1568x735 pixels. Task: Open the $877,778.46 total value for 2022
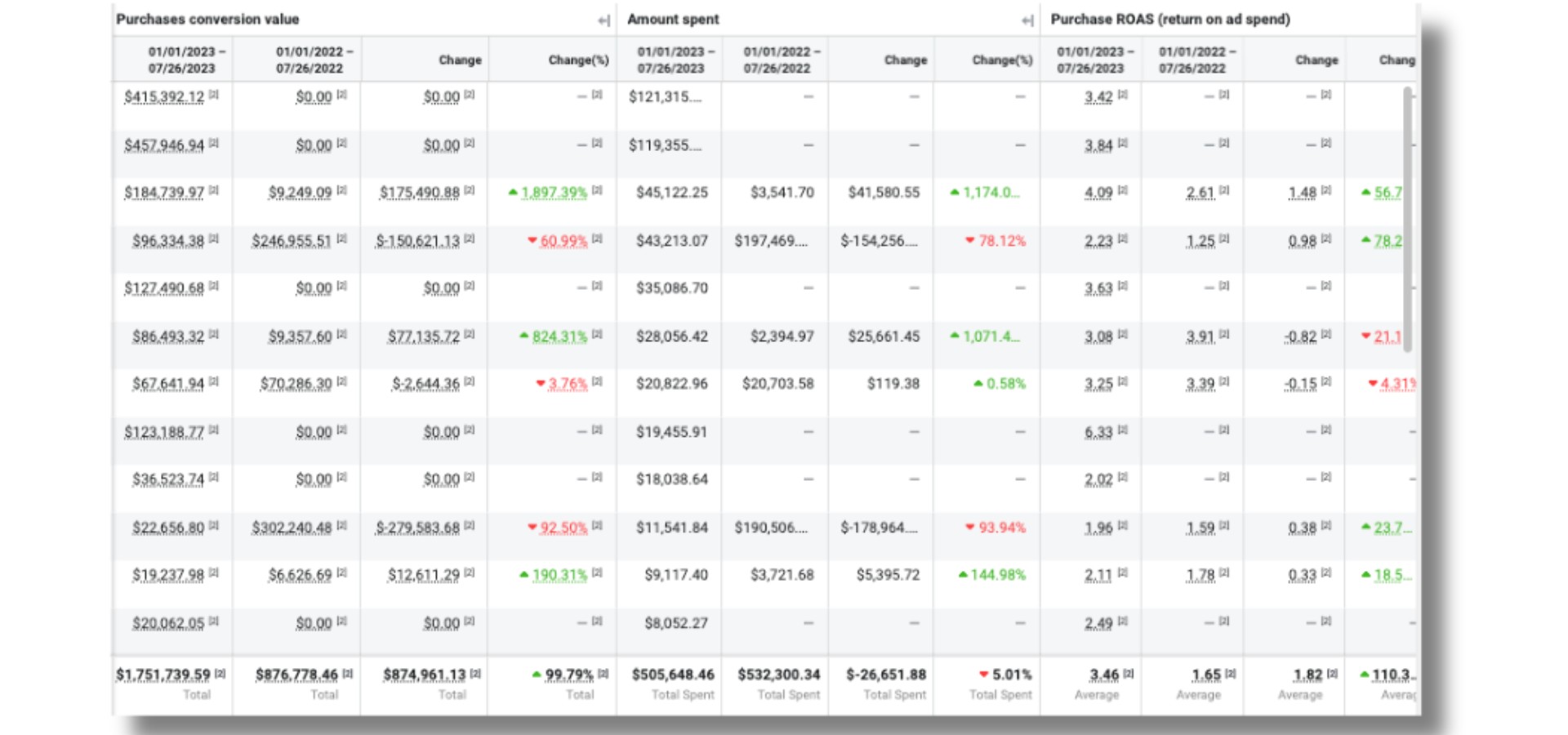296,675
